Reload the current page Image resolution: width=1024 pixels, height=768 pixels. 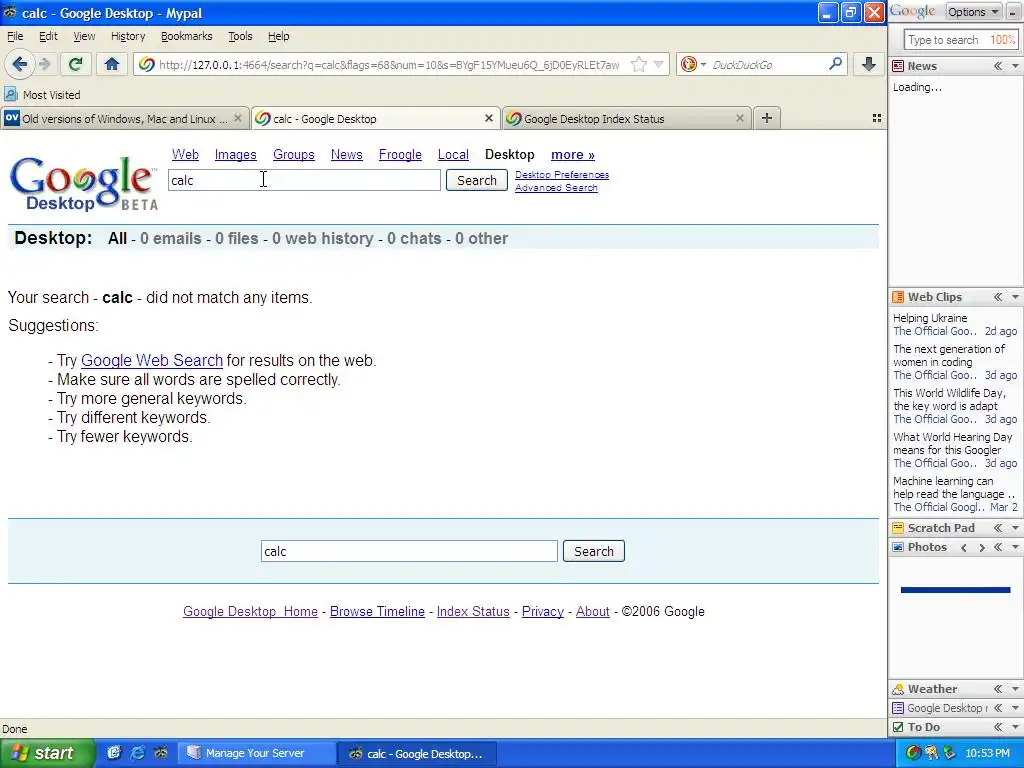point(75,64)
